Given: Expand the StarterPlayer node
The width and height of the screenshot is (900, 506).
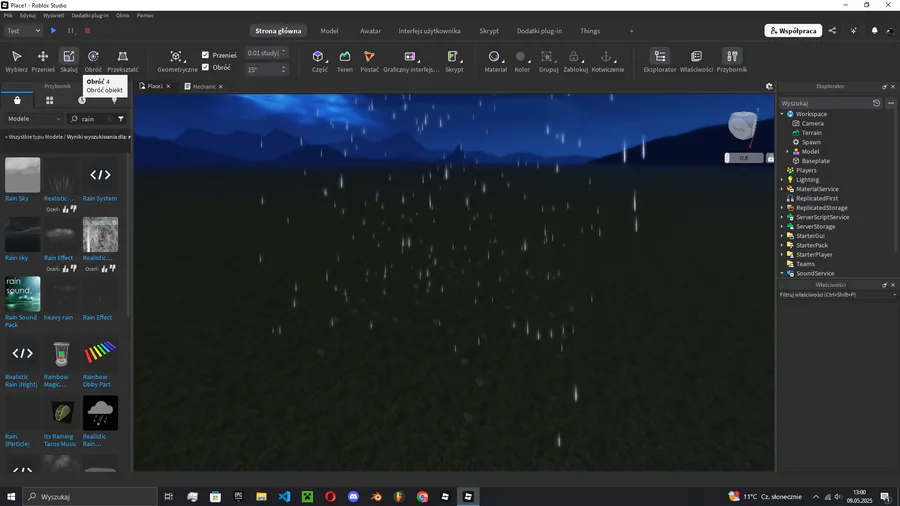Looking at the screenshot, I should point(782,255).
